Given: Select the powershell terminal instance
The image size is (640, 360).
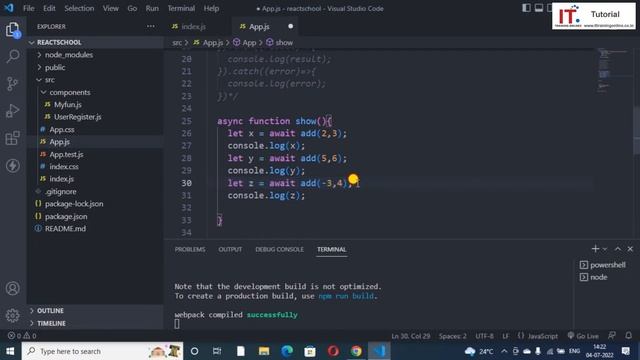Looking at the screenshot, I should click(603, 265).
